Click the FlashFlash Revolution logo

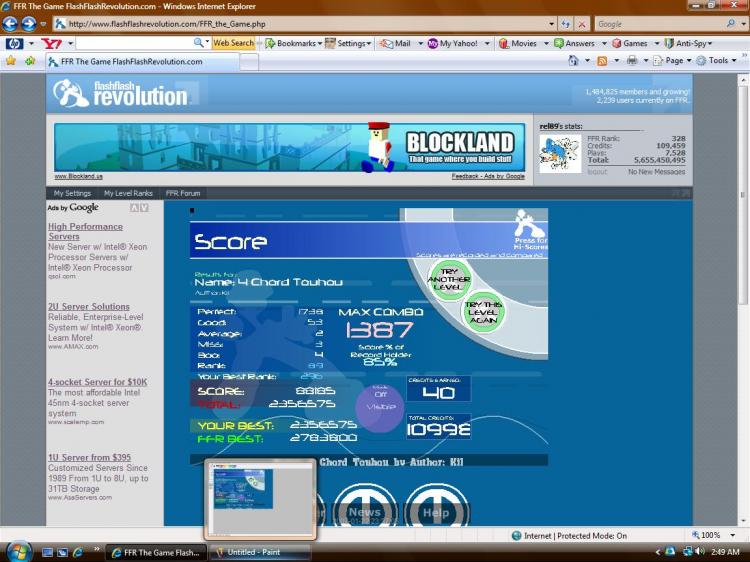click(121, 93)
